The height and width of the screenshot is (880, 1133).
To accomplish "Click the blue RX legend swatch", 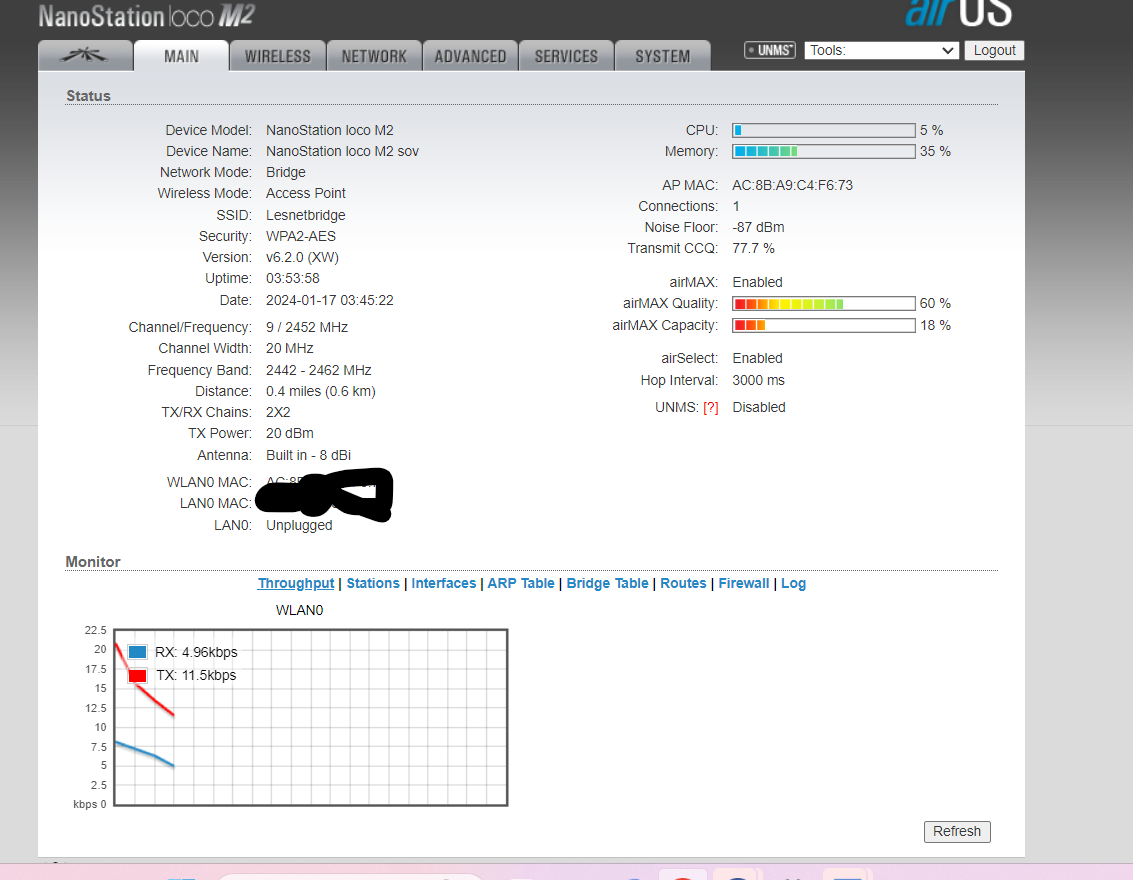I will pyautogui.click(x=137, y=652).
